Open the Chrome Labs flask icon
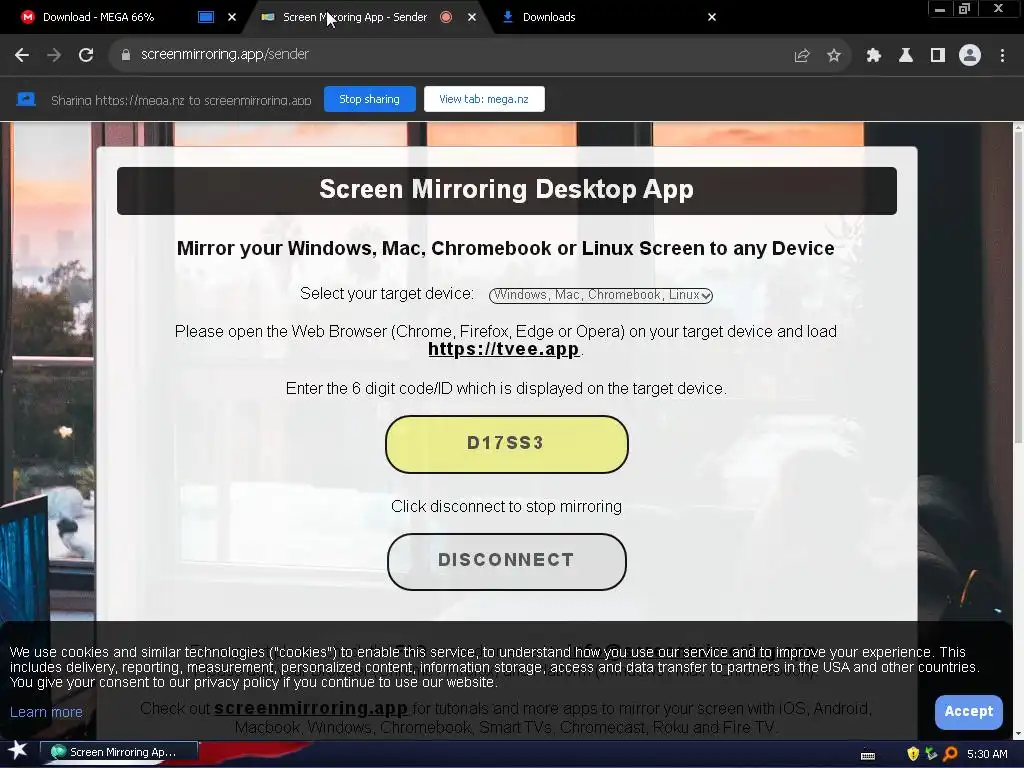 click(x=906, y=56)
